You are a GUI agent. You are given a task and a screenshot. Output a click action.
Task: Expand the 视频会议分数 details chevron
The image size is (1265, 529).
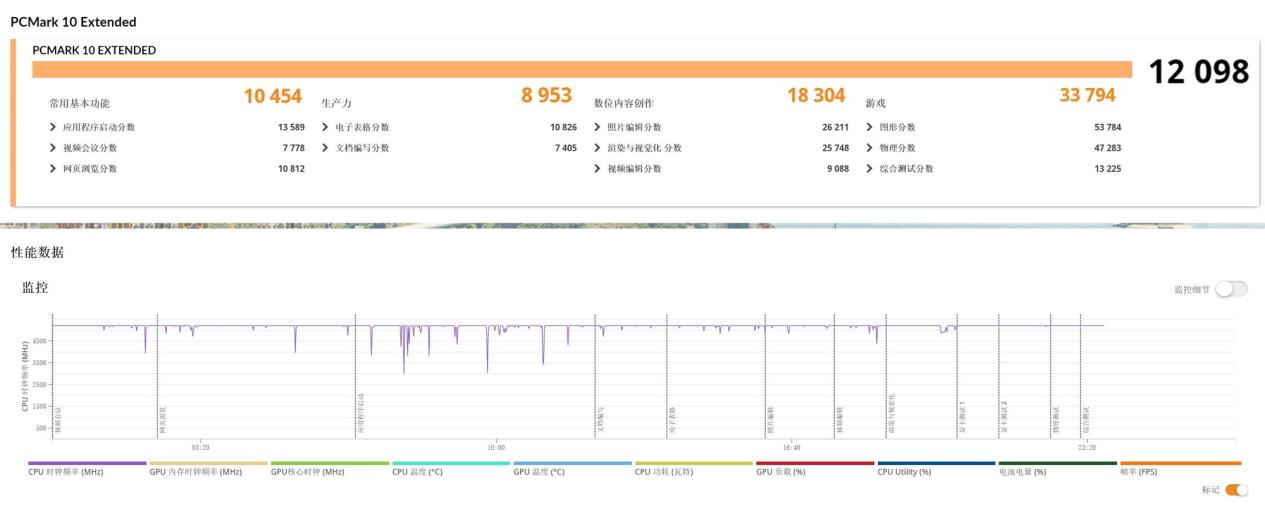point(53,148)
